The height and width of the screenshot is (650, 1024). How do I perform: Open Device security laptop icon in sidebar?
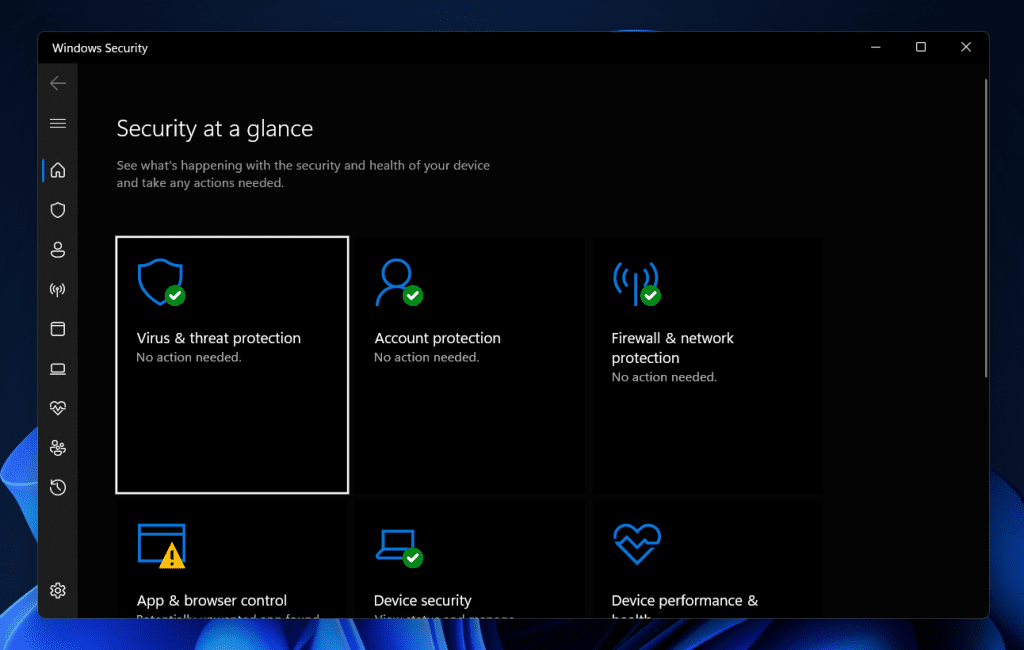click(58, 369)
